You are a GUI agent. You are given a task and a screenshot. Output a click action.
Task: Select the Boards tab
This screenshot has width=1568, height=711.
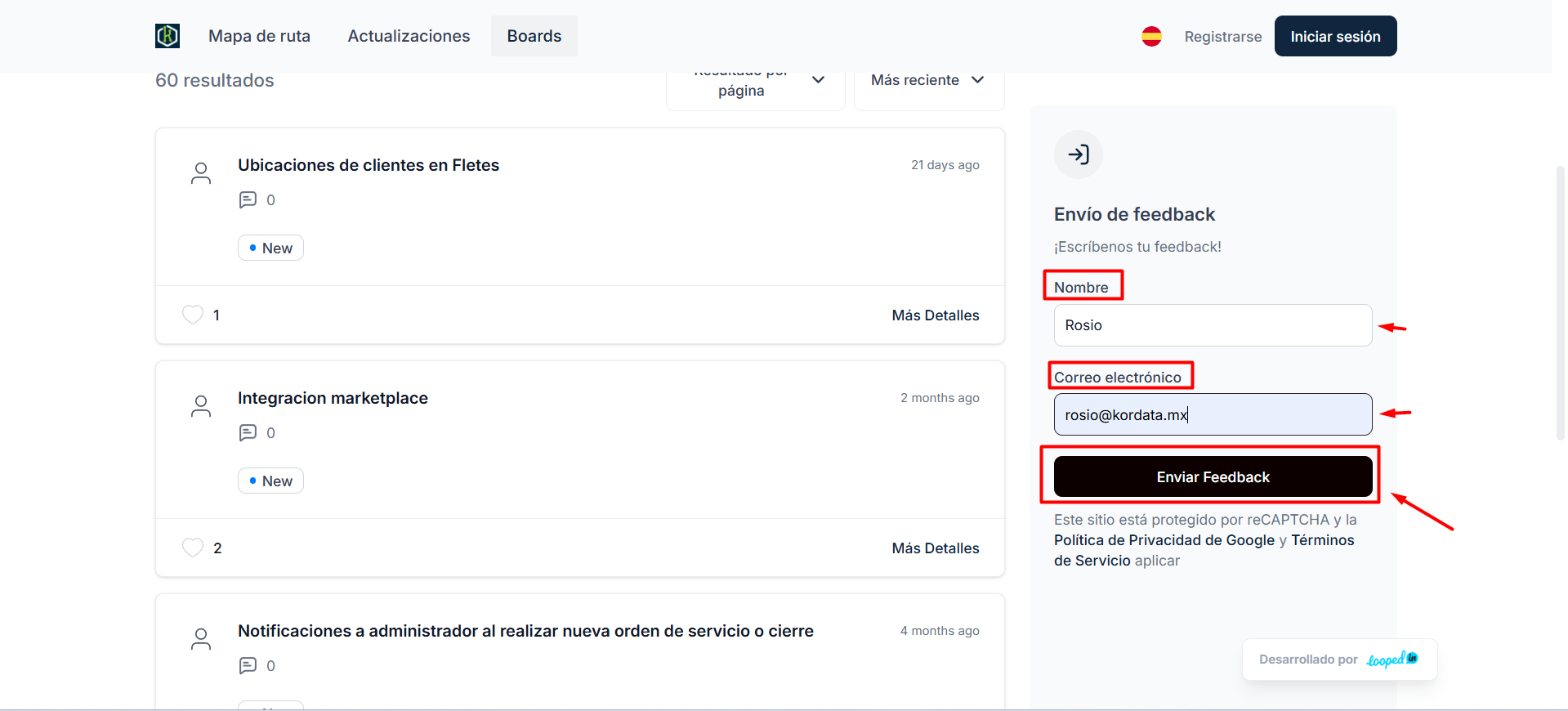pyautogui.click(x=534, y=36)
